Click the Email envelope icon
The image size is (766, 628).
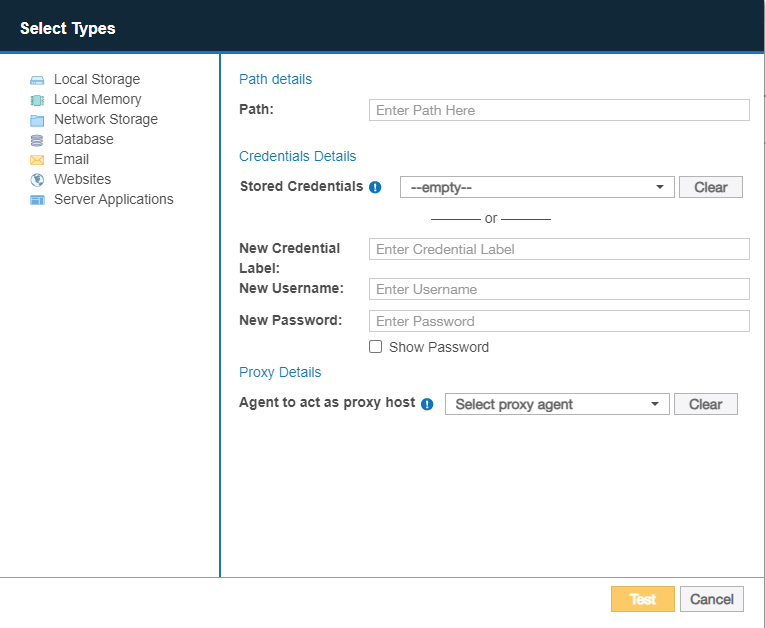(37, 160)
